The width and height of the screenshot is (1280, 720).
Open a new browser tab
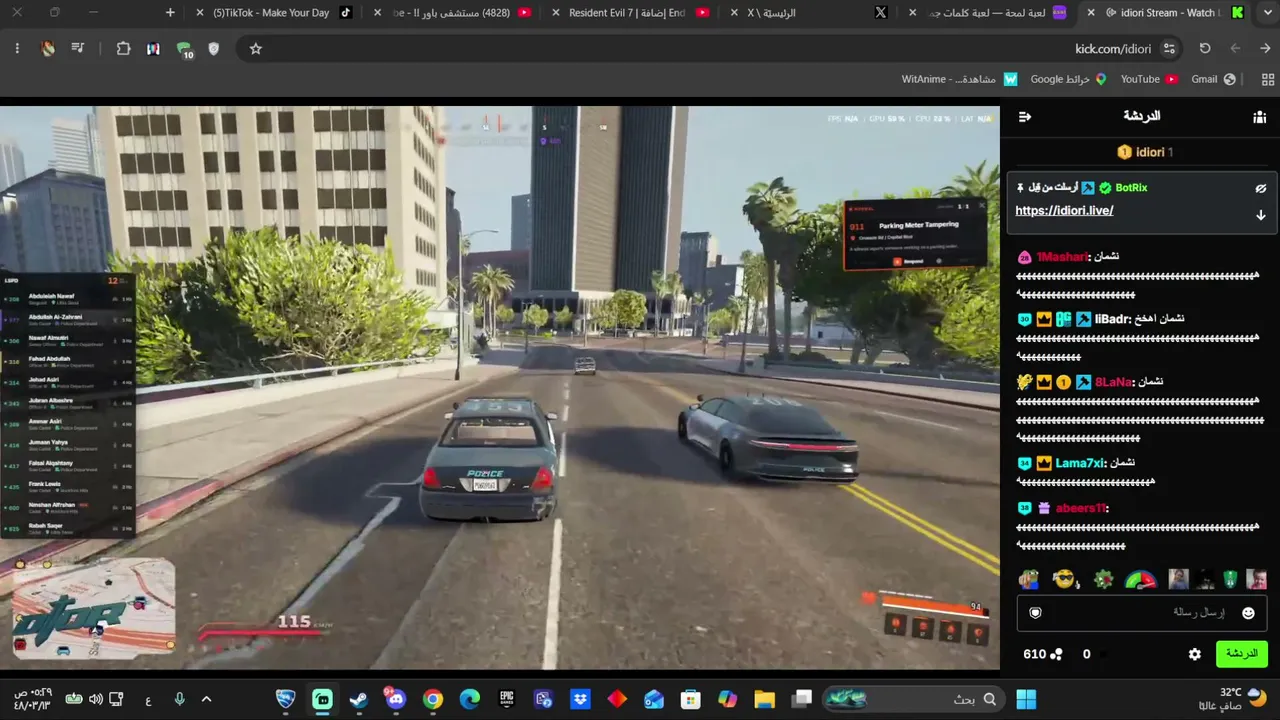click(170, 13)
